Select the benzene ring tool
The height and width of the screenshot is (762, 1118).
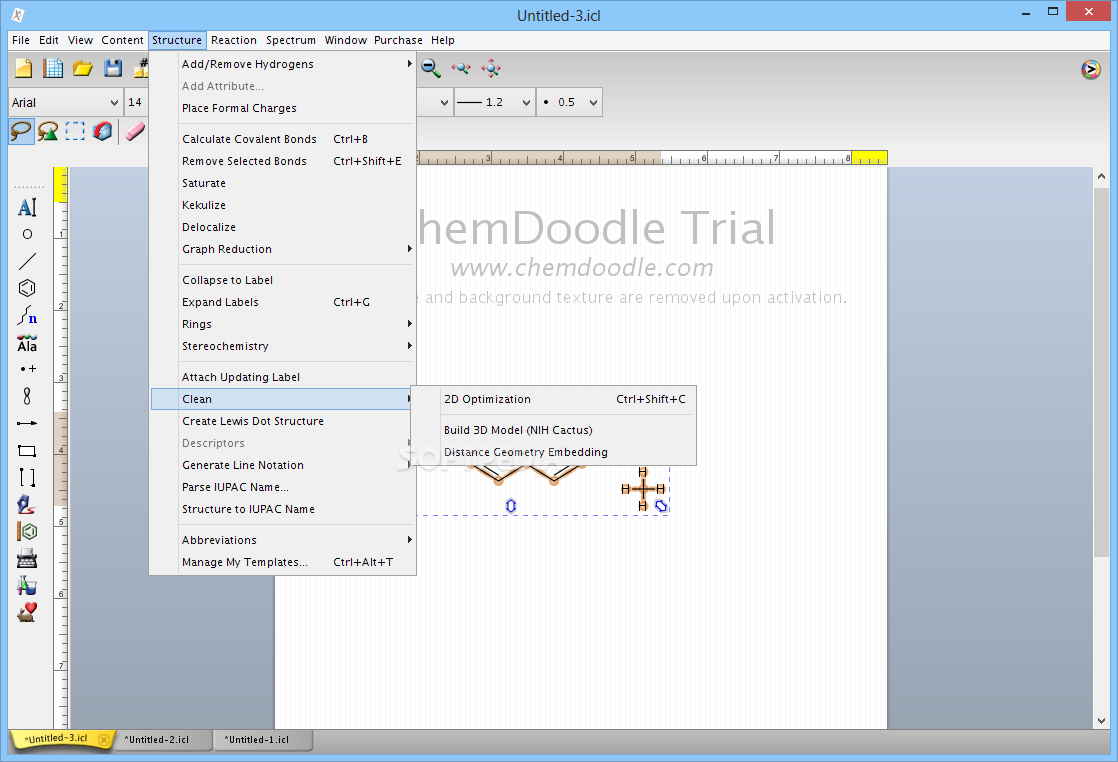click(27, 288)
